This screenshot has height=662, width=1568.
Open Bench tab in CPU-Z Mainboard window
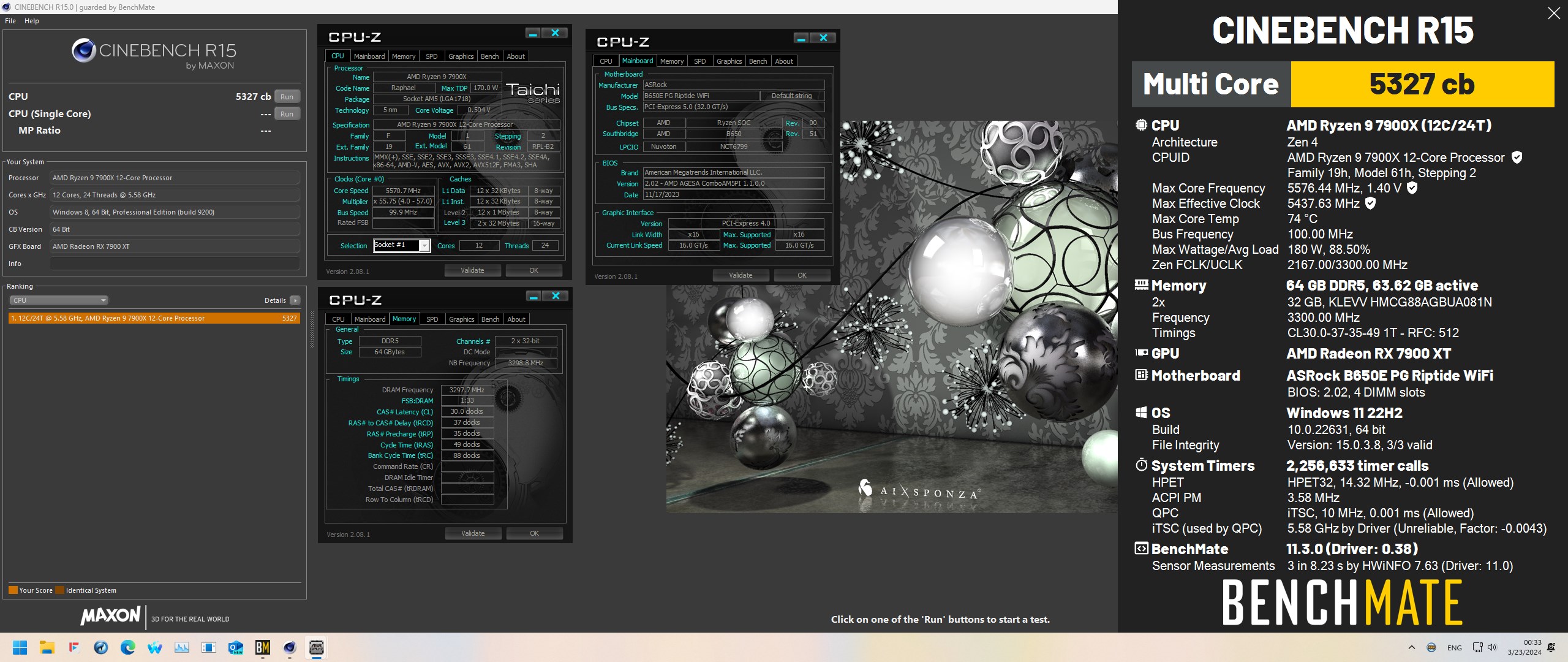(x=758, y=61)
